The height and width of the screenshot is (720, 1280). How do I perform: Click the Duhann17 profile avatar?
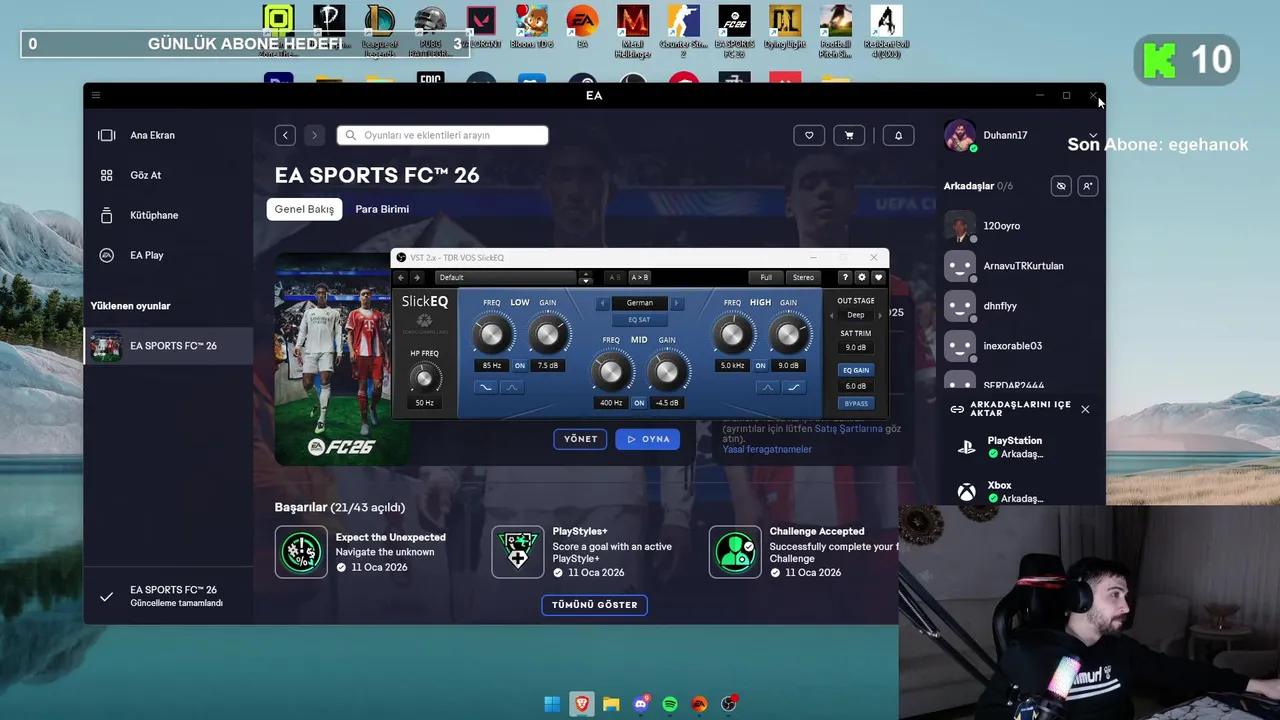[x=960, y=136]
